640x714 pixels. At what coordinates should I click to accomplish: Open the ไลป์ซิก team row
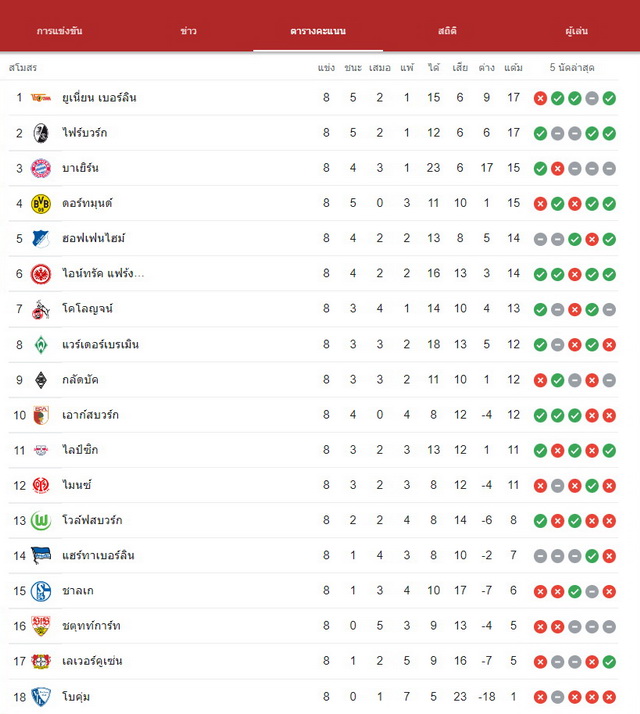click(313, 450)
